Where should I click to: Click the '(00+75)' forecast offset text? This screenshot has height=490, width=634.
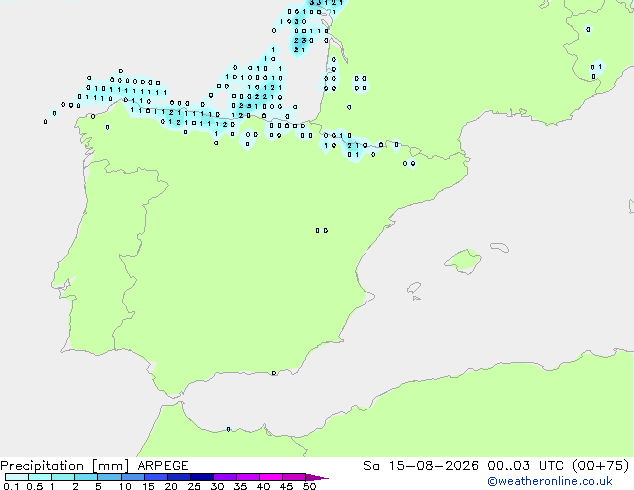600,466
